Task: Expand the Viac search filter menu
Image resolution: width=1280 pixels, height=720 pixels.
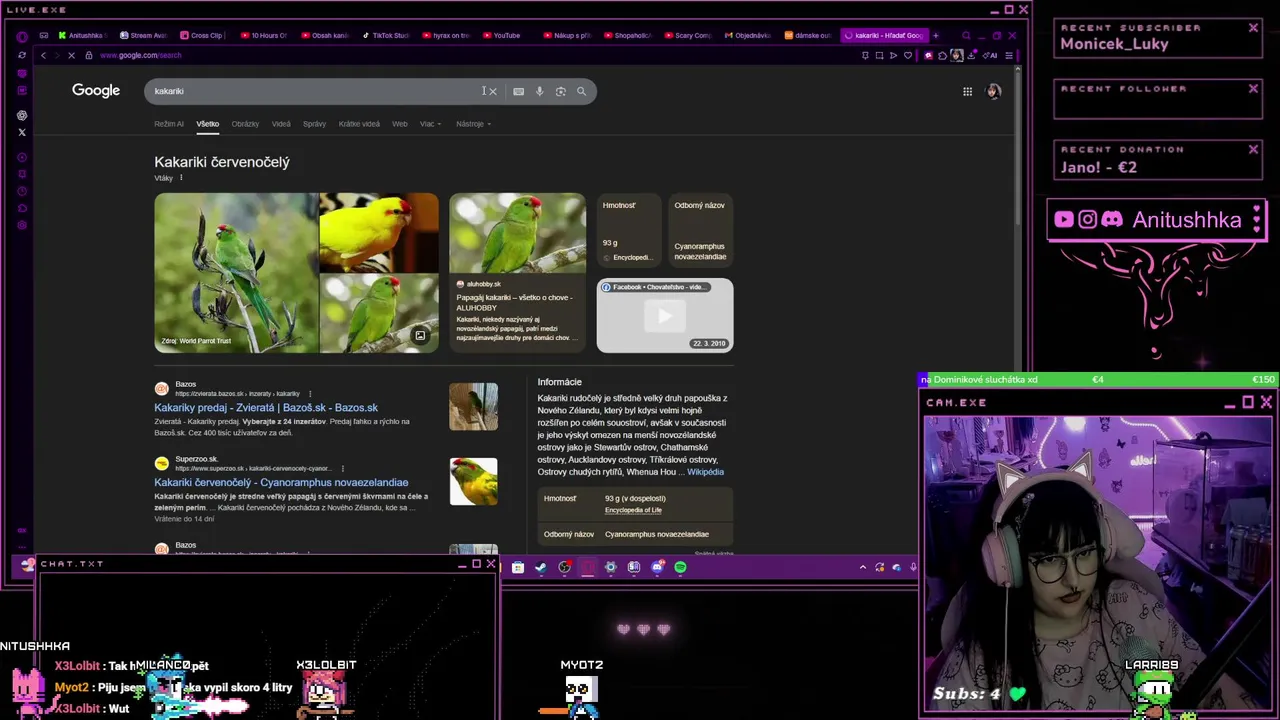Action: 430,124
